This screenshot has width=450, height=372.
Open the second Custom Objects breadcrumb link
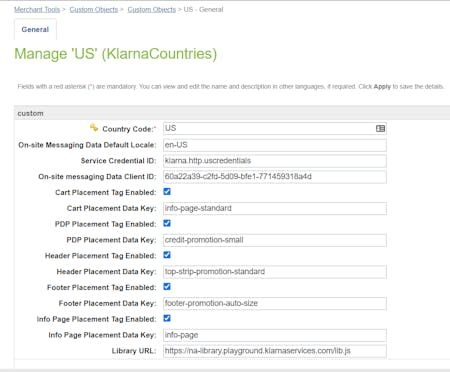click(152, 10)
